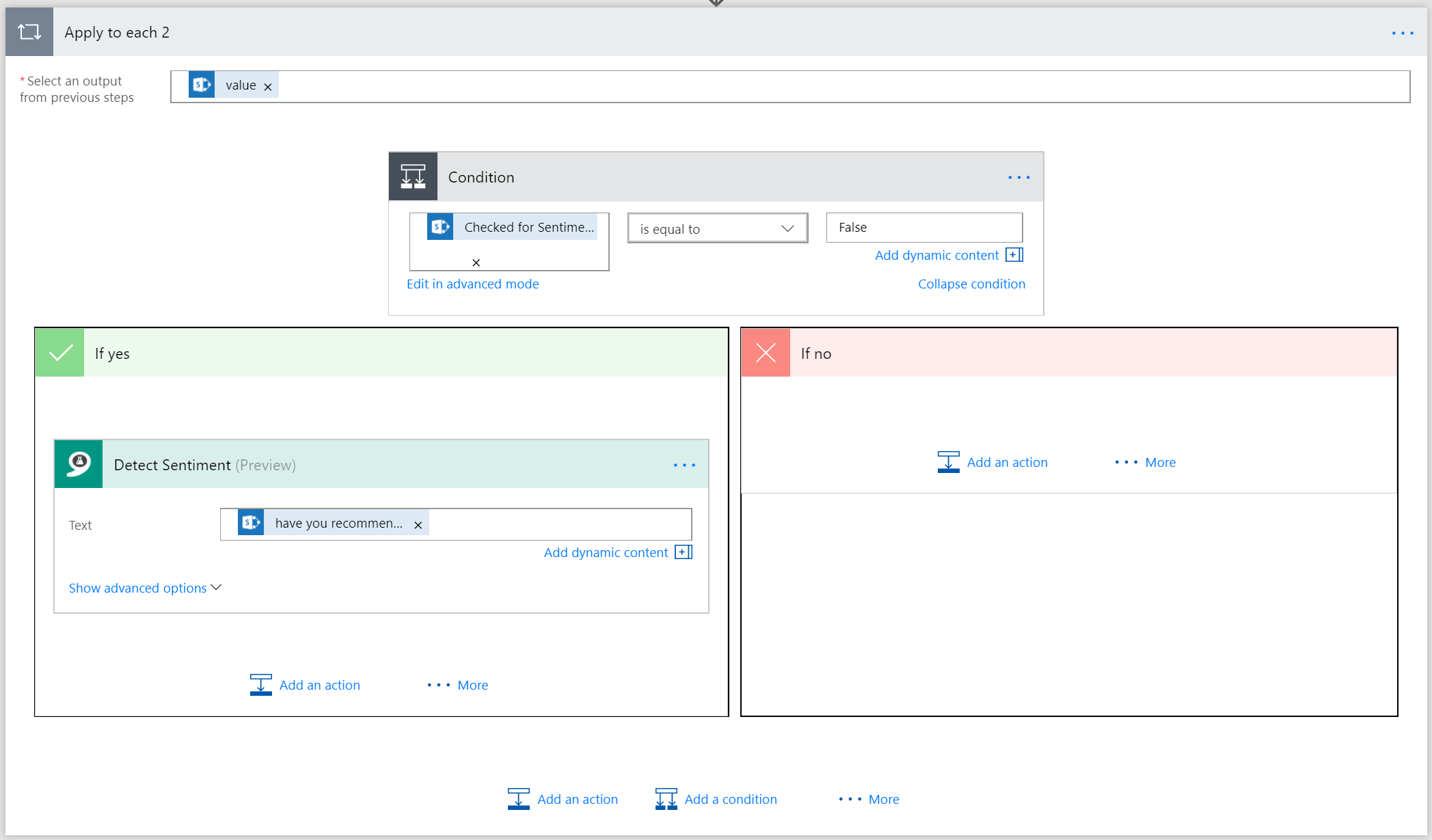1432x840 pixels.
Task: Click Add dynamic content under condition value
Action: [948, 255]
